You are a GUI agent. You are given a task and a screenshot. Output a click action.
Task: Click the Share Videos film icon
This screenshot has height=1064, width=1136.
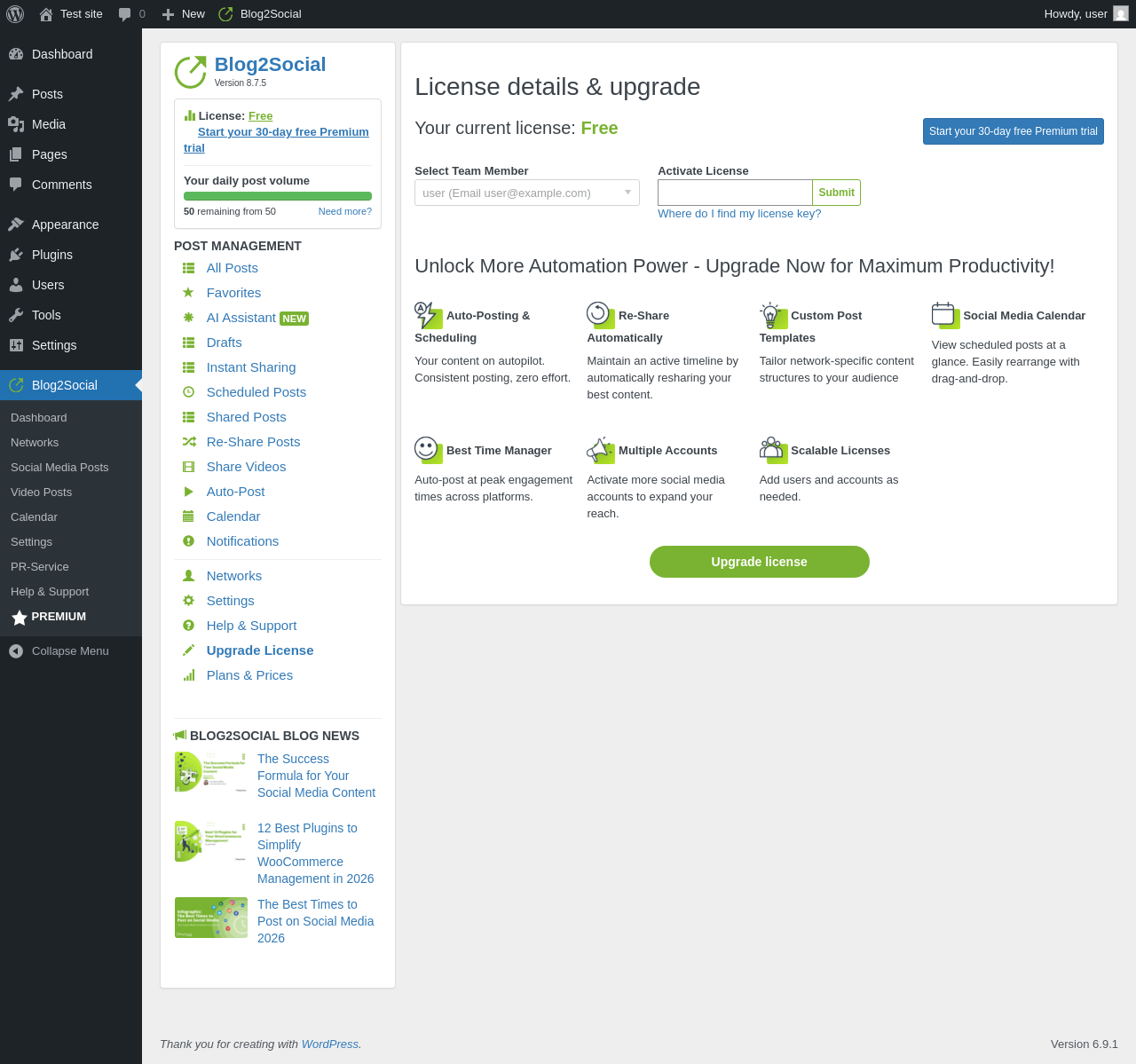pyautogui.click(x=188, y=467)
